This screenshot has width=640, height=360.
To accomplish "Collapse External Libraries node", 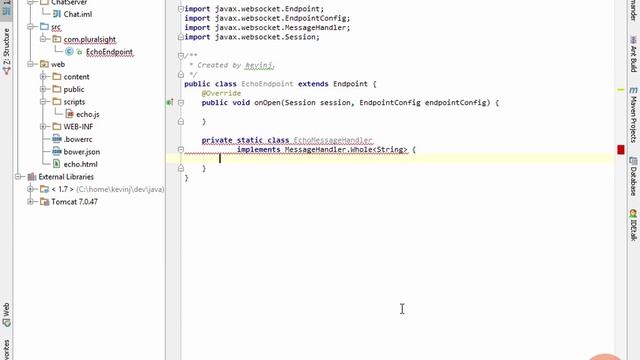I will tap(18, 177).
